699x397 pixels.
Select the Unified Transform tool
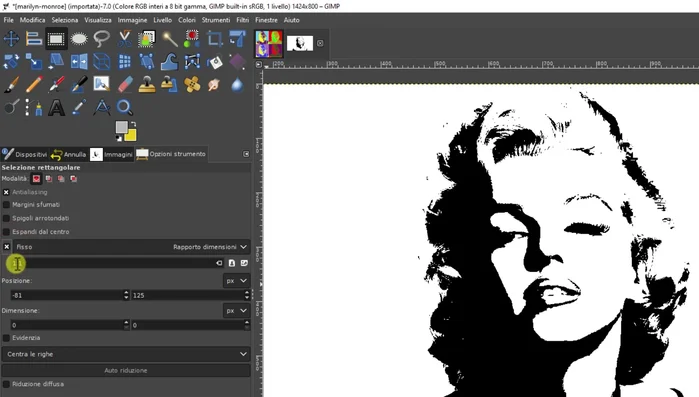click(x=237, y=39)
